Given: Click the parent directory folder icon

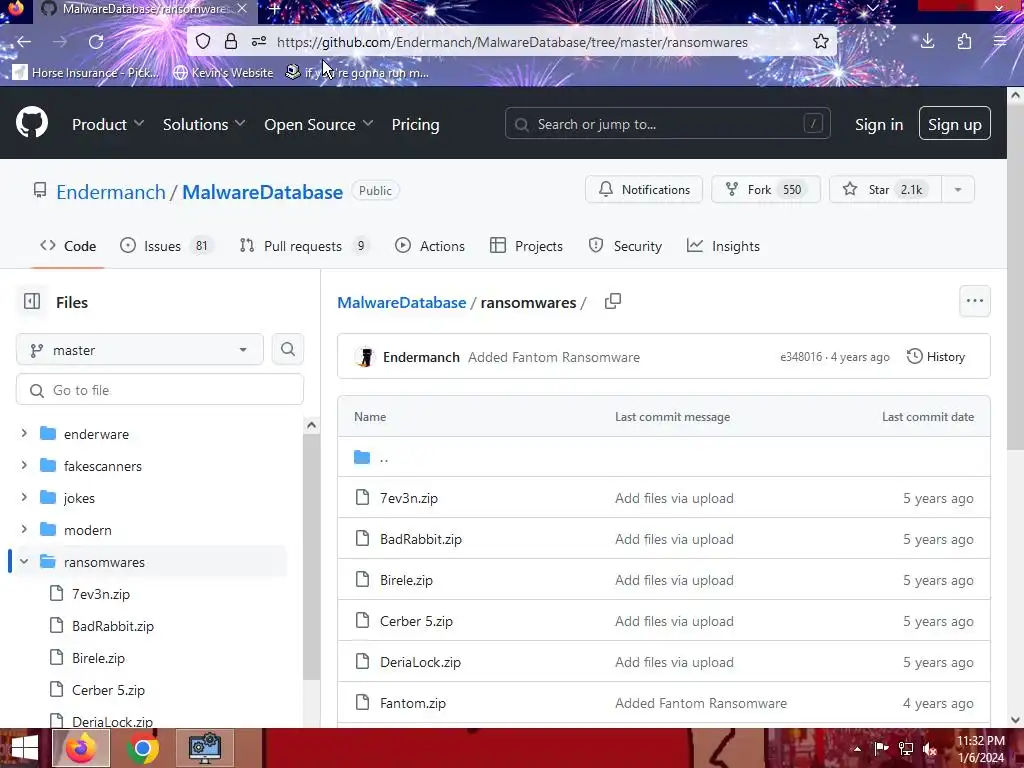Looking at the screenshot, I should click(362, 457).
